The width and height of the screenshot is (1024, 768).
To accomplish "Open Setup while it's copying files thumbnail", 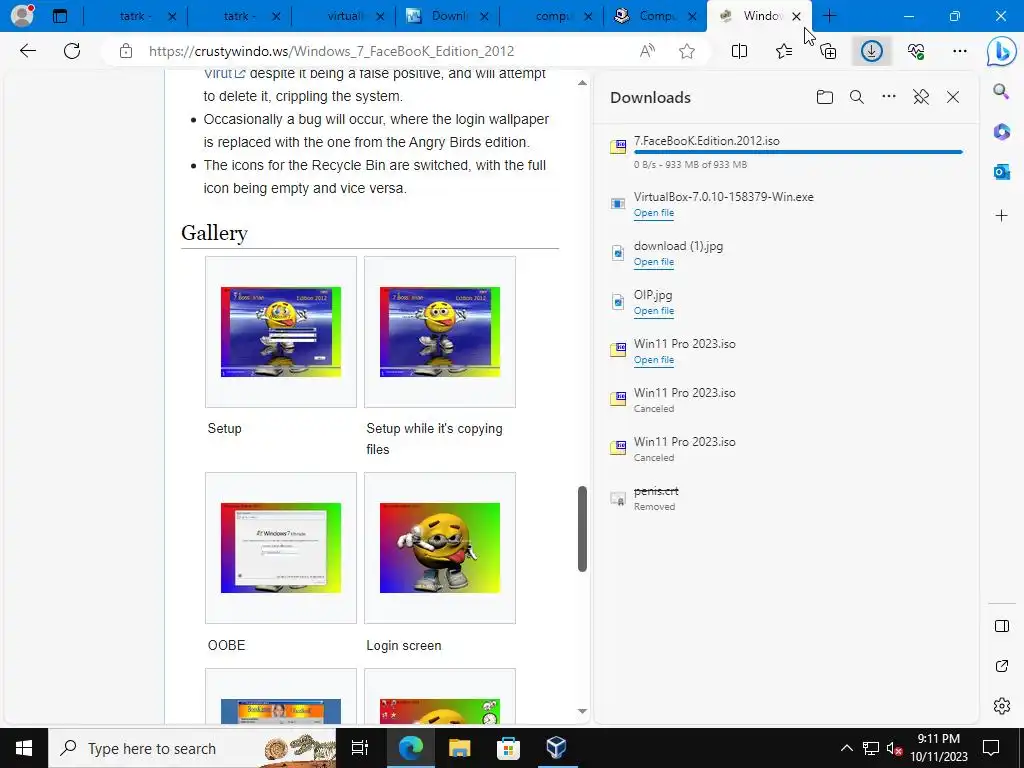I will pos(440,332).
